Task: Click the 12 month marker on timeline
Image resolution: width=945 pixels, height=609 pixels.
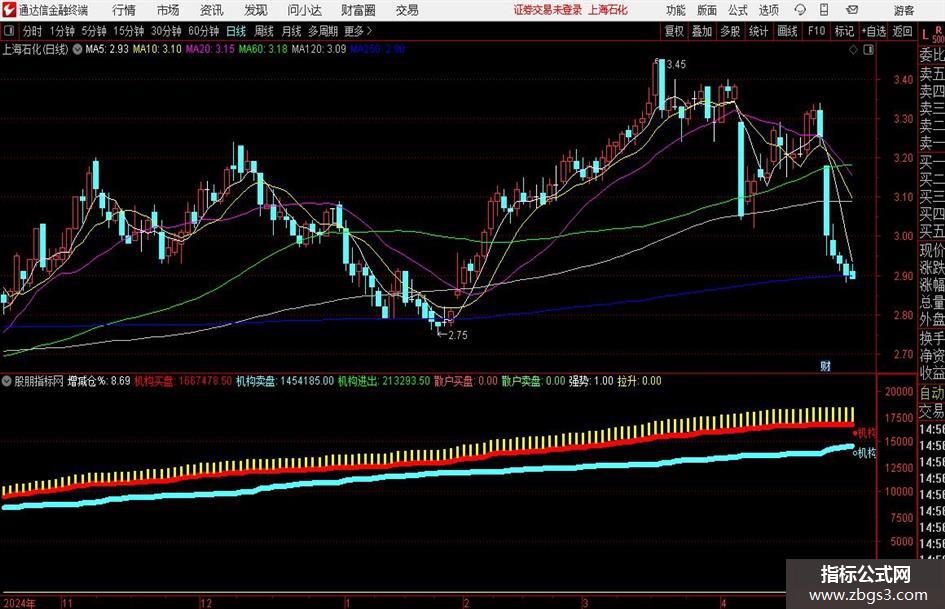Action: [206, 603]
